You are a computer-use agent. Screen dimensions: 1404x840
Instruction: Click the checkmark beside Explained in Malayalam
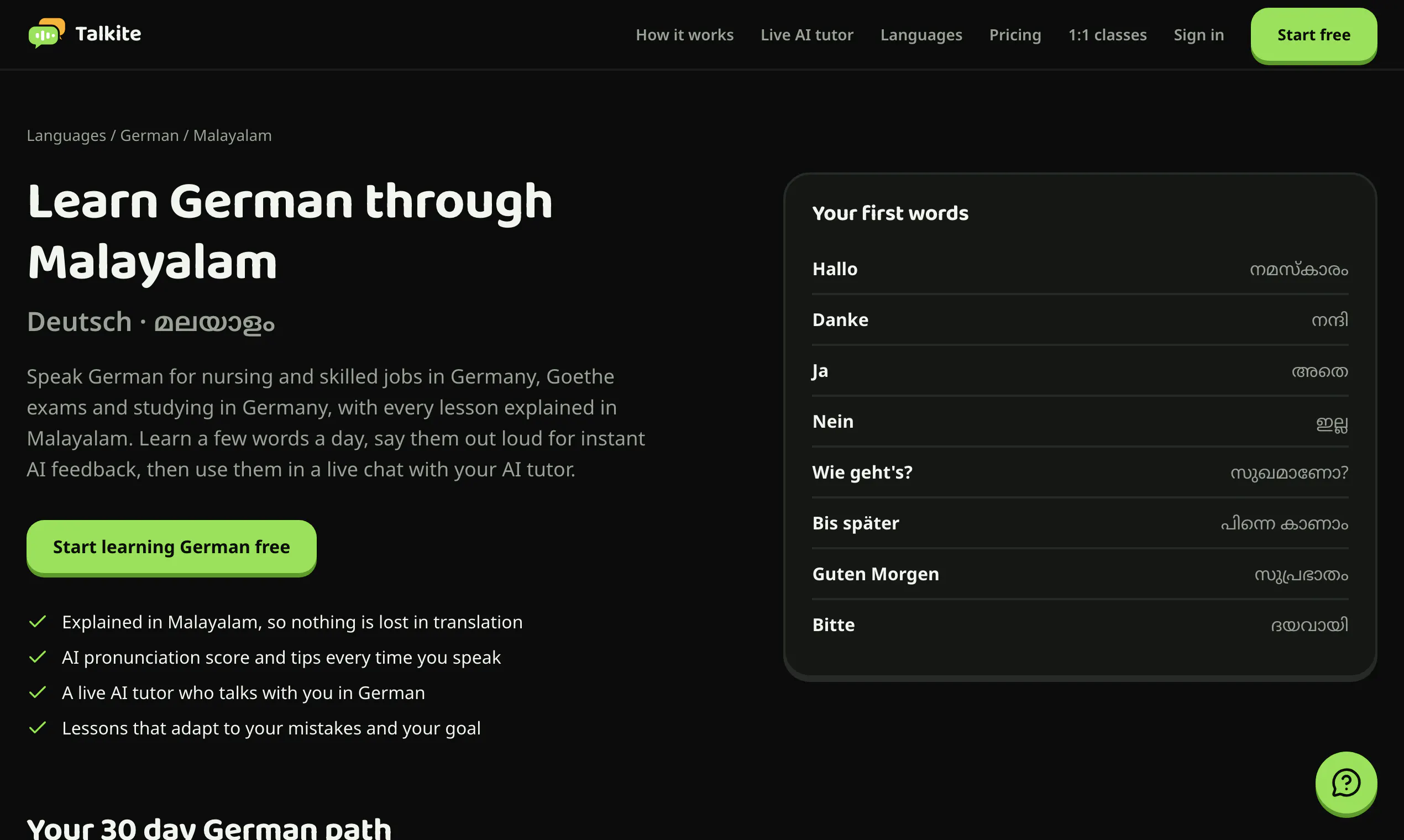38,622
